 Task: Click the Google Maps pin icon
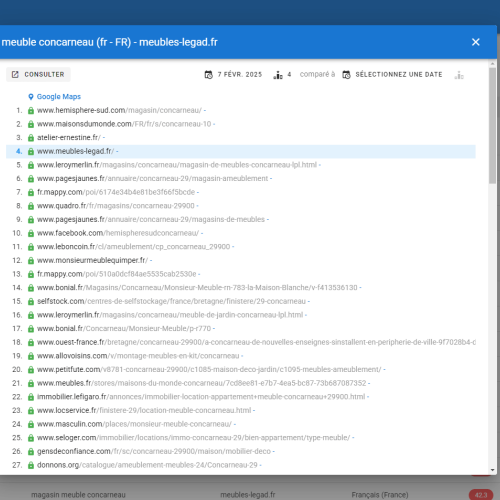tap(31, 97)
